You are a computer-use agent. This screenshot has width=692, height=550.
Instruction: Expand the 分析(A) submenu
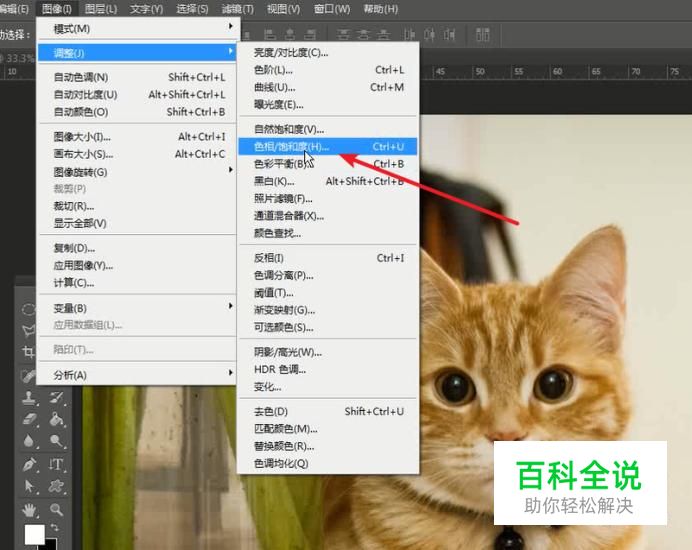point(138,375)
